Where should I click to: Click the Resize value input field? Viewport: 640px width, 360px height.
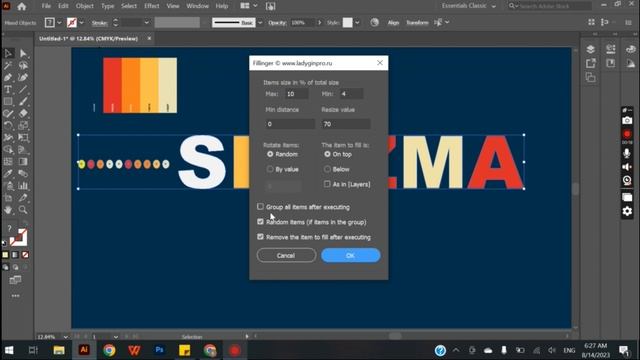pyautogui.click(x=346, y=124)
